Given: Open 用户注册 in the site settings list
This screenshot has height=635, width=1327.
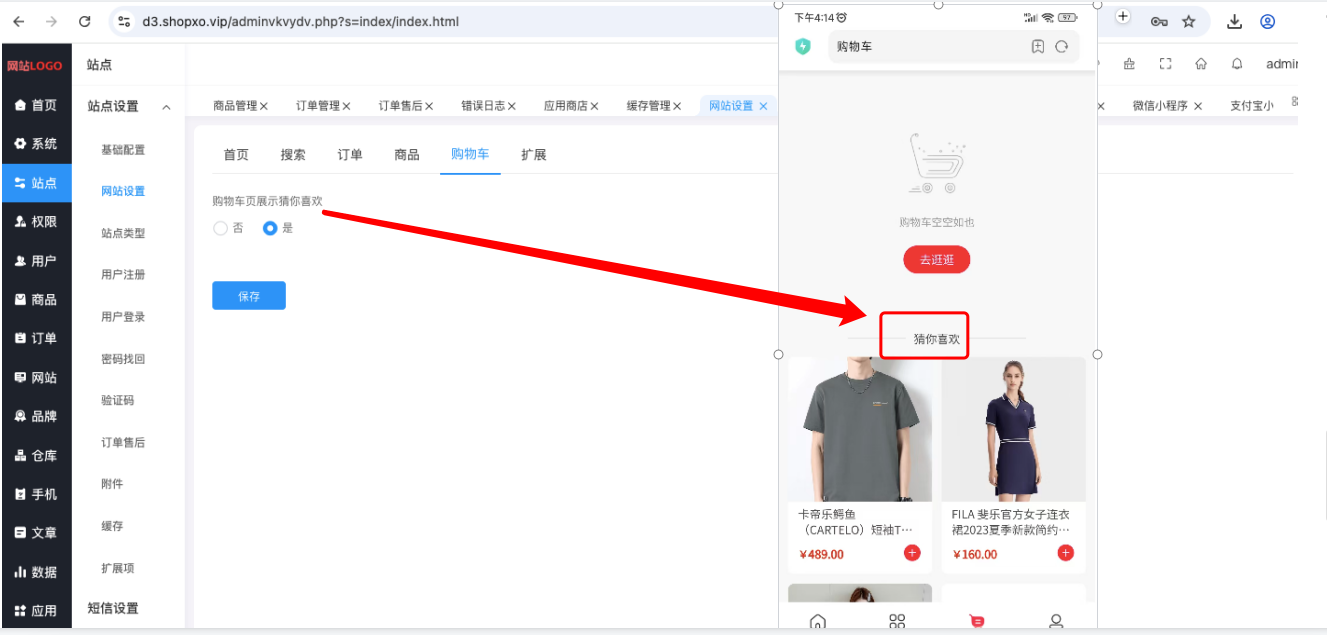Looking at the screenshot, I should coord(123,275).
